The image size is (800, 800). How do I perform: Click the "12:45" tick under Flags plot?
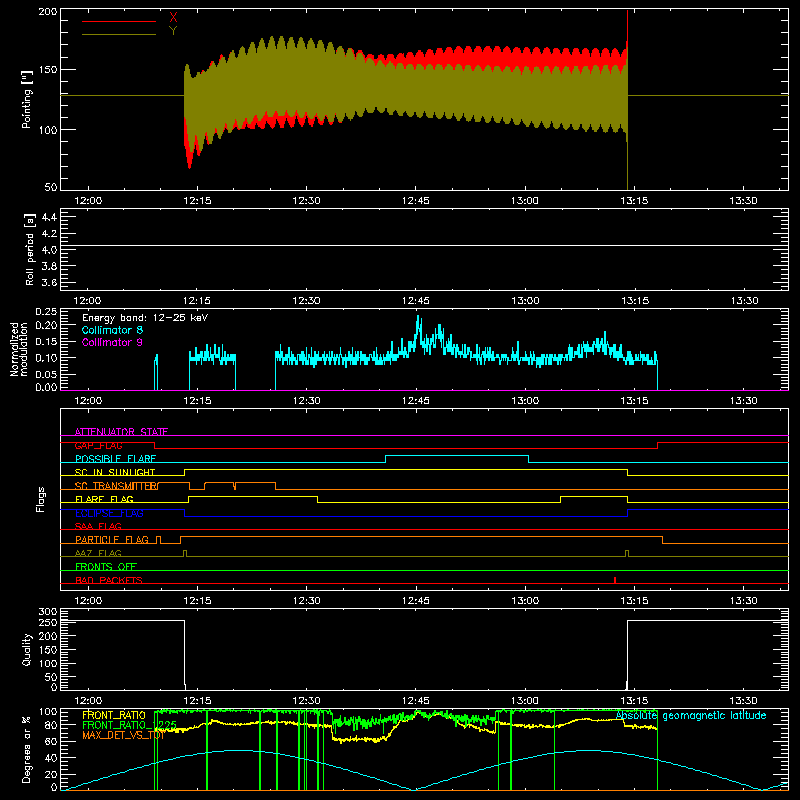415,601
